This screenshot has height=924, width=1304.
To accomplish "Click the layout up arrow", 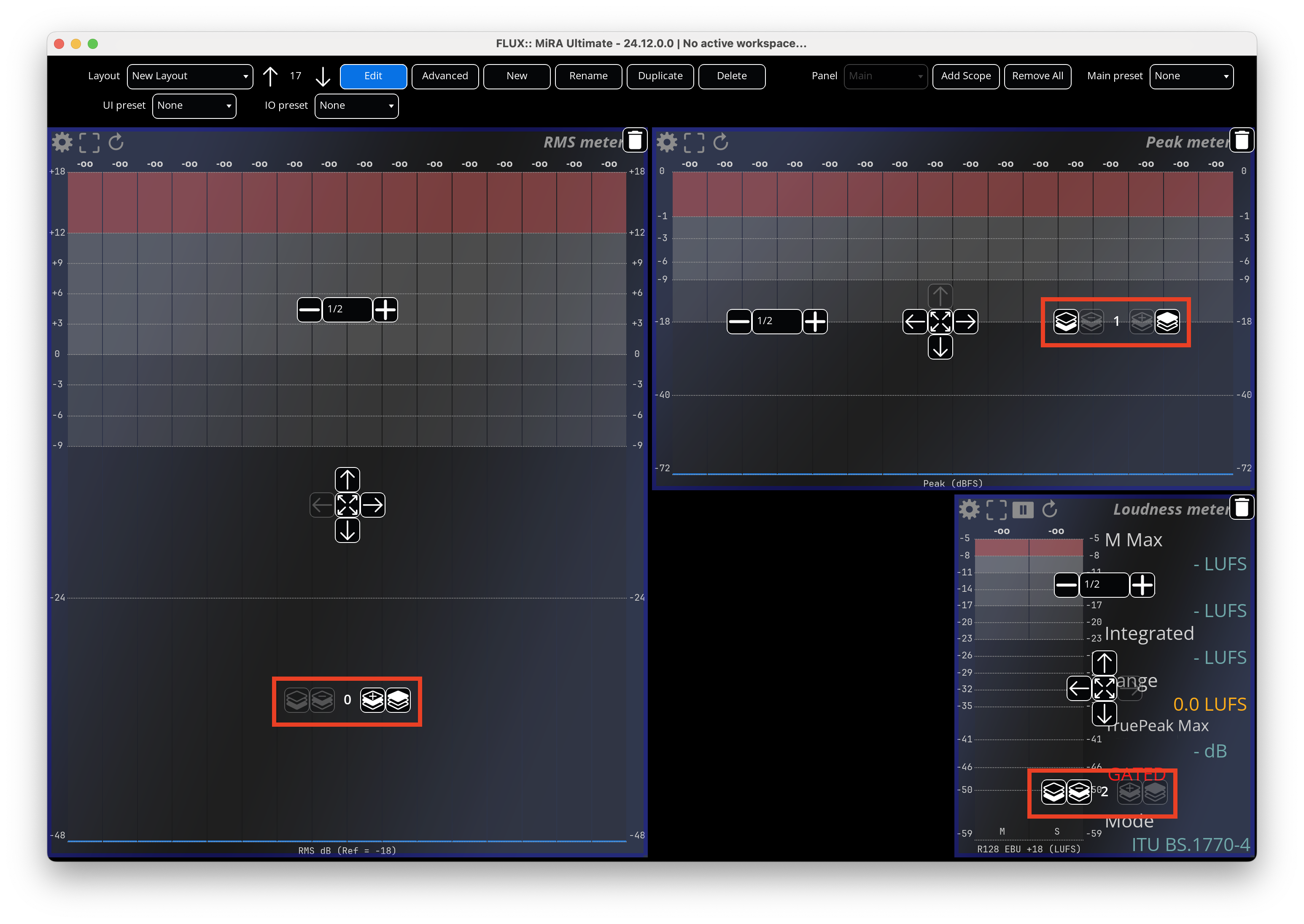I will click(270, 76).
